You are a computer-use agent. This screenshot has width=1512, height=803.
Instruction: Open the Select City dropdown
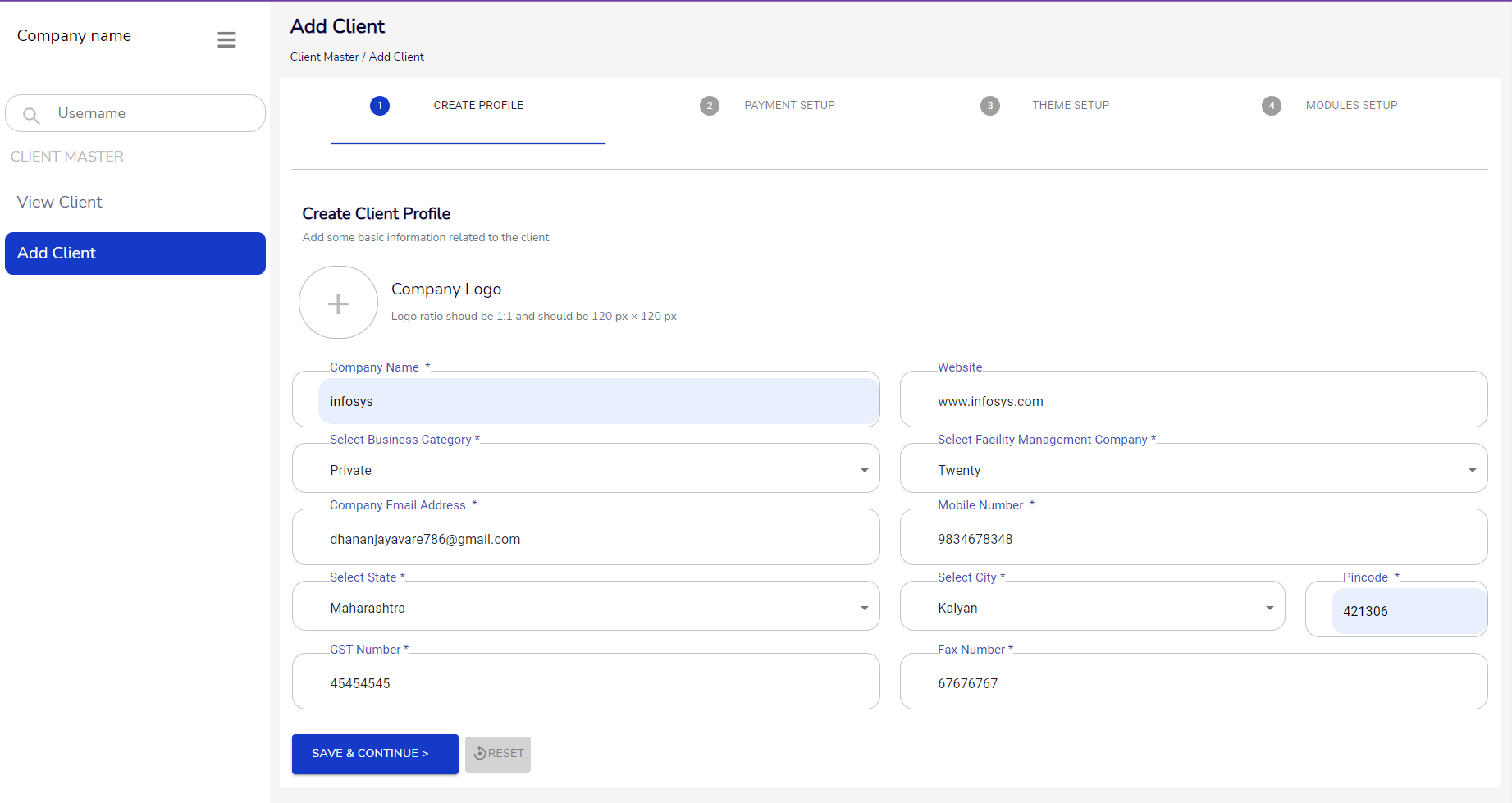point(1093,606)
